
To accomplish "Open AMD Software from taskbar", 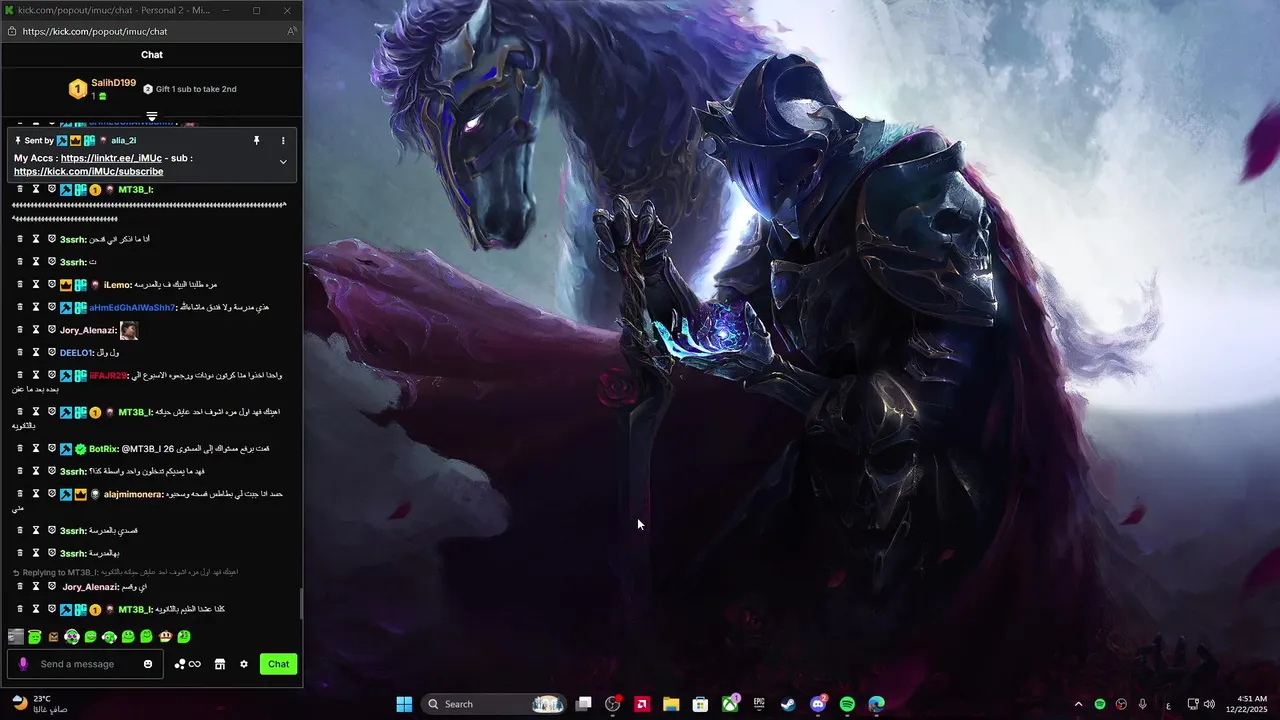I will (x=642, y=704).
